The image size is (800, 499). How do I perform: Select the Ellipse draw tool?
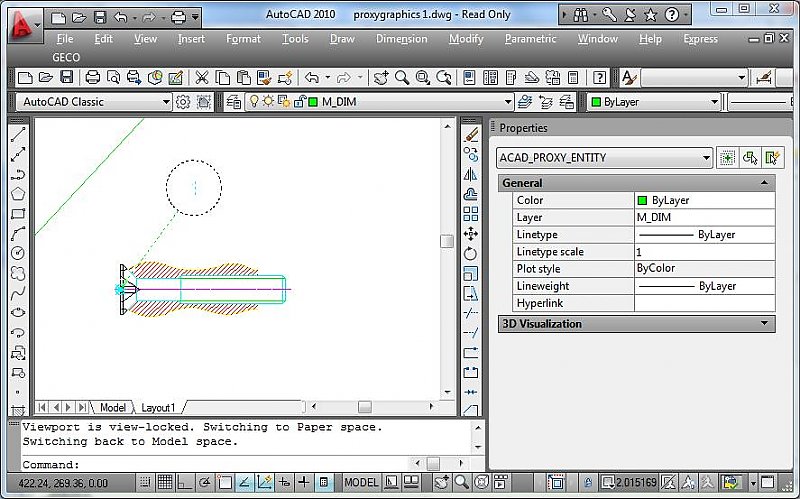coord(18,313)
